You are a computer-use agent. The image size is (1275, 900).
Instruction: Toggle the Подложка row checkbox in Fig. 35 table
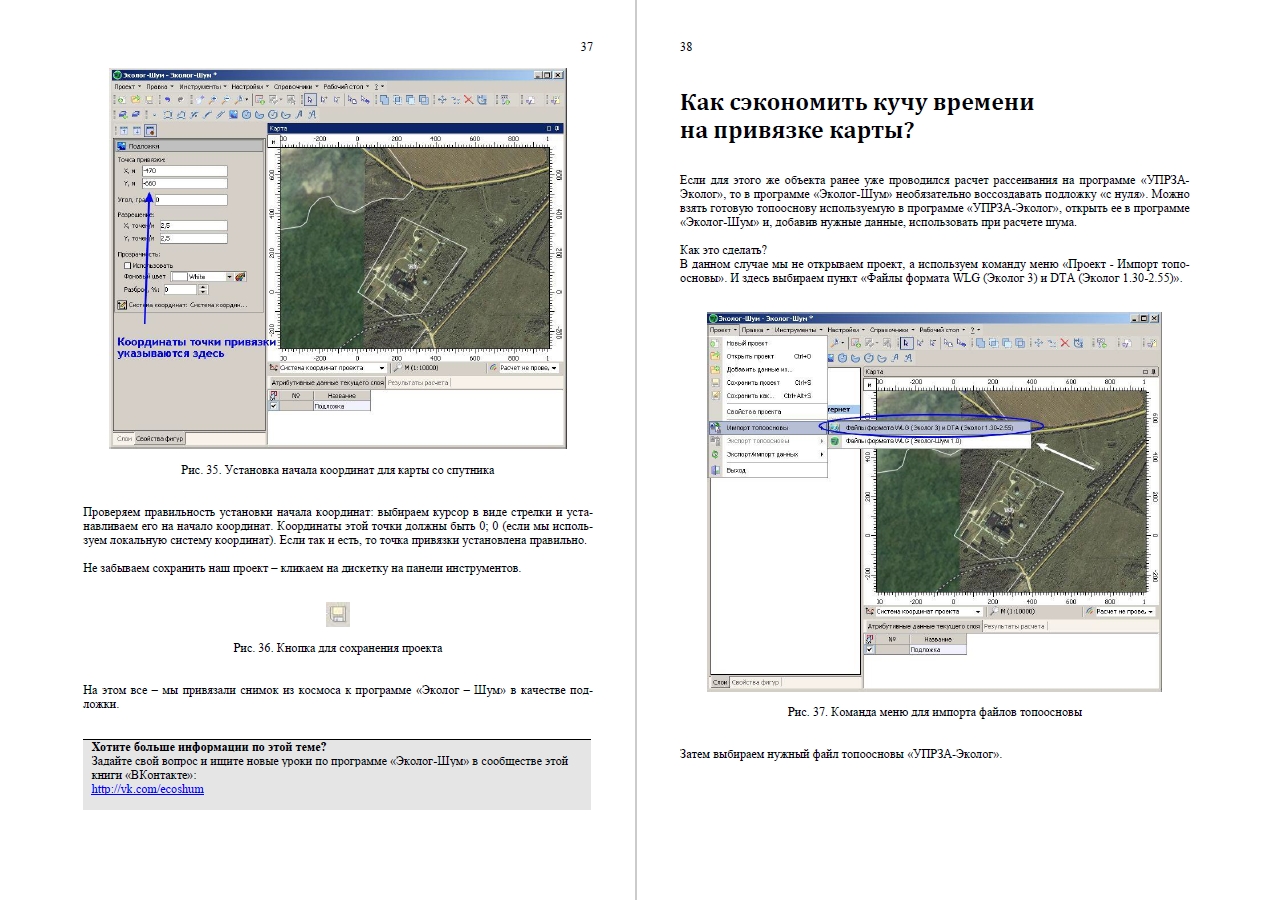click(273, 406)
